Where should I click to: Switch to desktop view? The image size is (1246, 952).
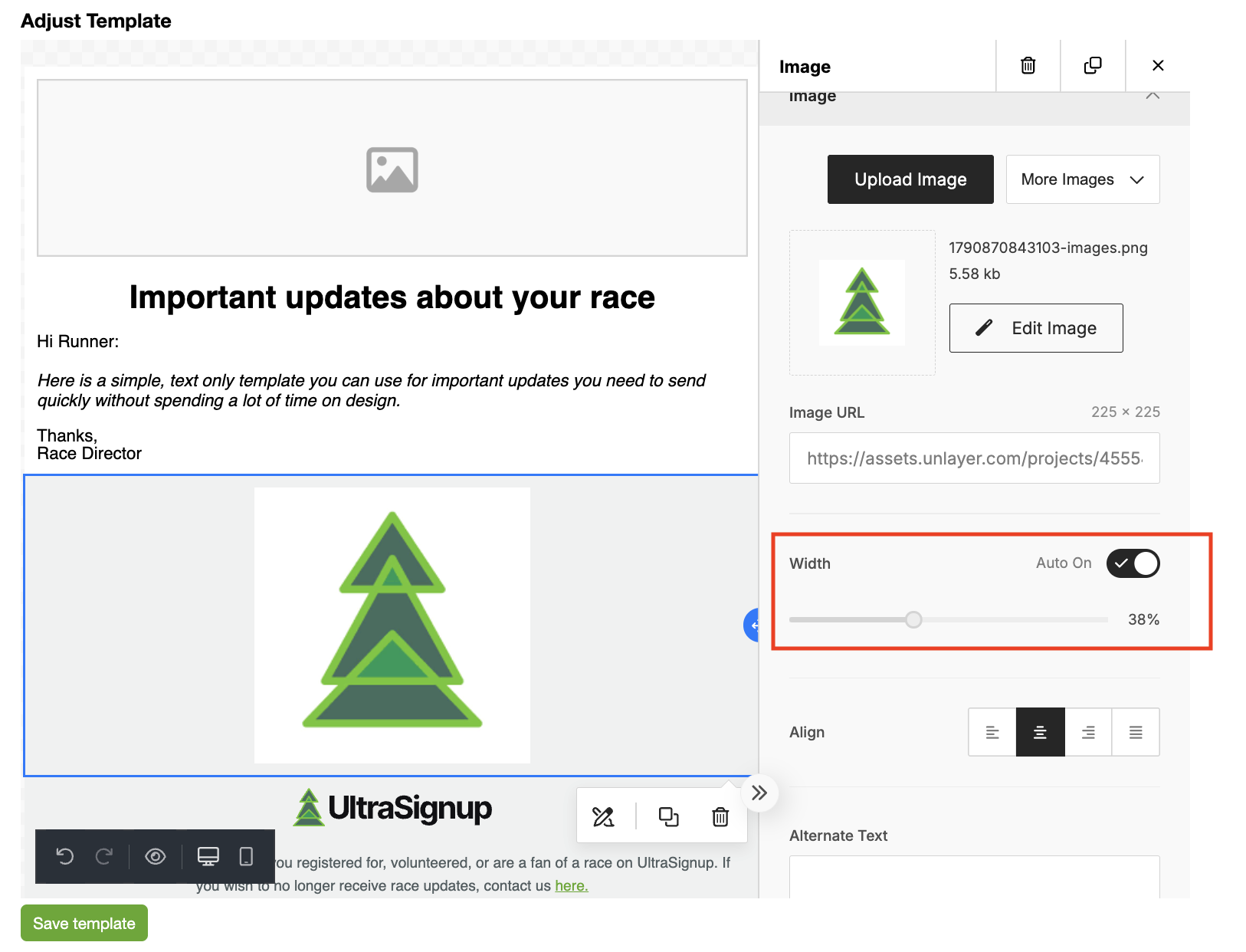[208, 856]
